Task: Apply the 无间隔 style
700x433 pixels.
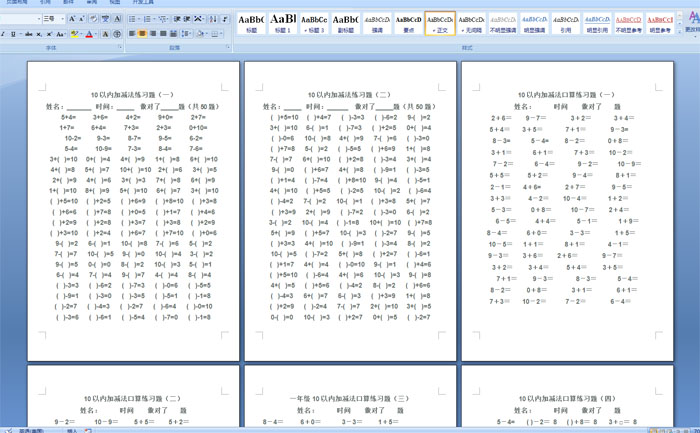Action: [x=471, y=23]
